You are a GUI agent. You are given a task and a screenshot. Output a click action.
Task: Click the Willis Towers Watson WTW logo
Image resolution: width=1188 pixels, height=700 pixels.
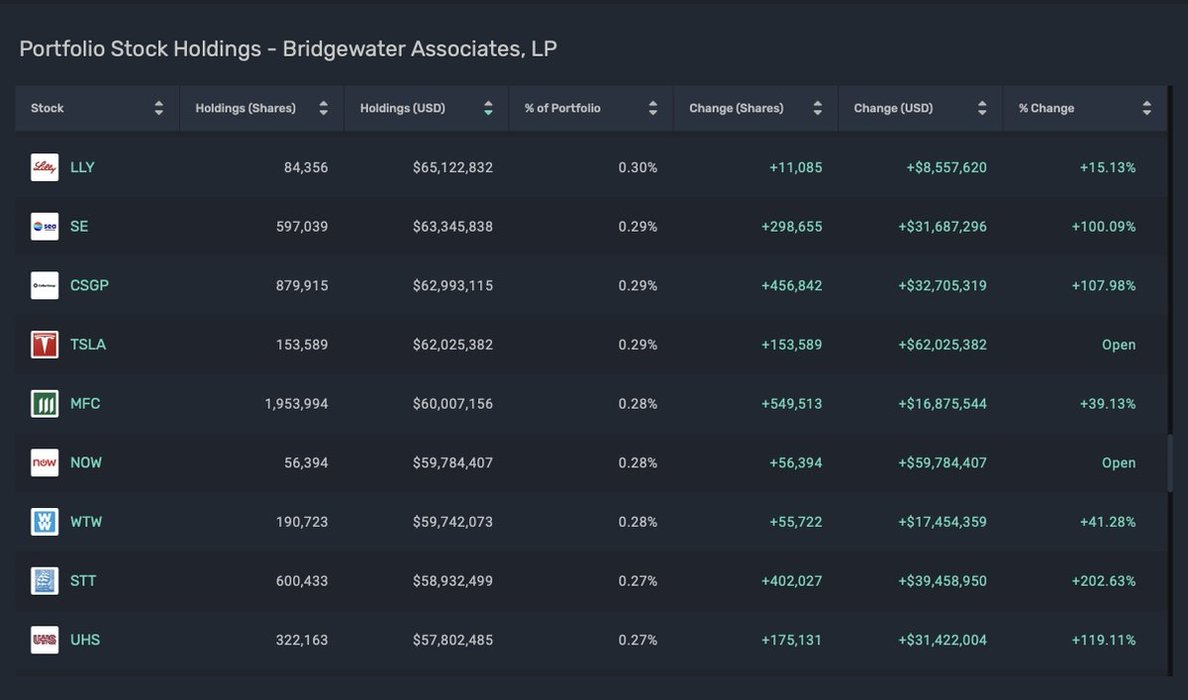click(45, 522)
